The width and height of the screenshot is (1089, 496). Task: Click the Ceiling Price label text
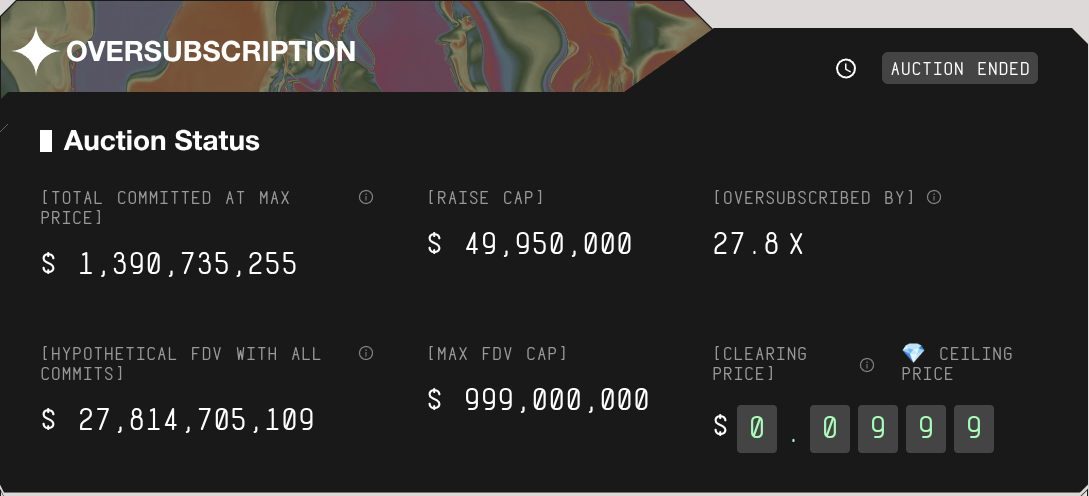tap(955, 364)
